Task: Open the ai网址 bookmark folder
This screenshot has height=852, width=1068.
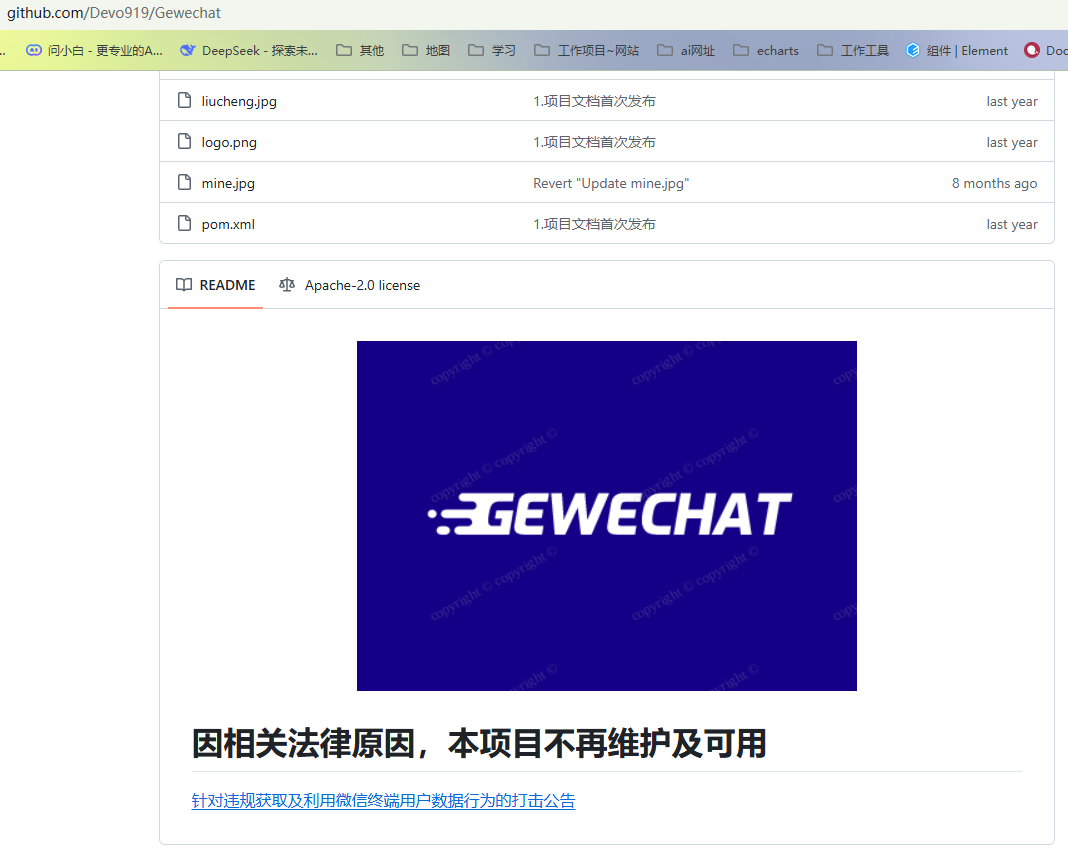Action: (686, 50)
